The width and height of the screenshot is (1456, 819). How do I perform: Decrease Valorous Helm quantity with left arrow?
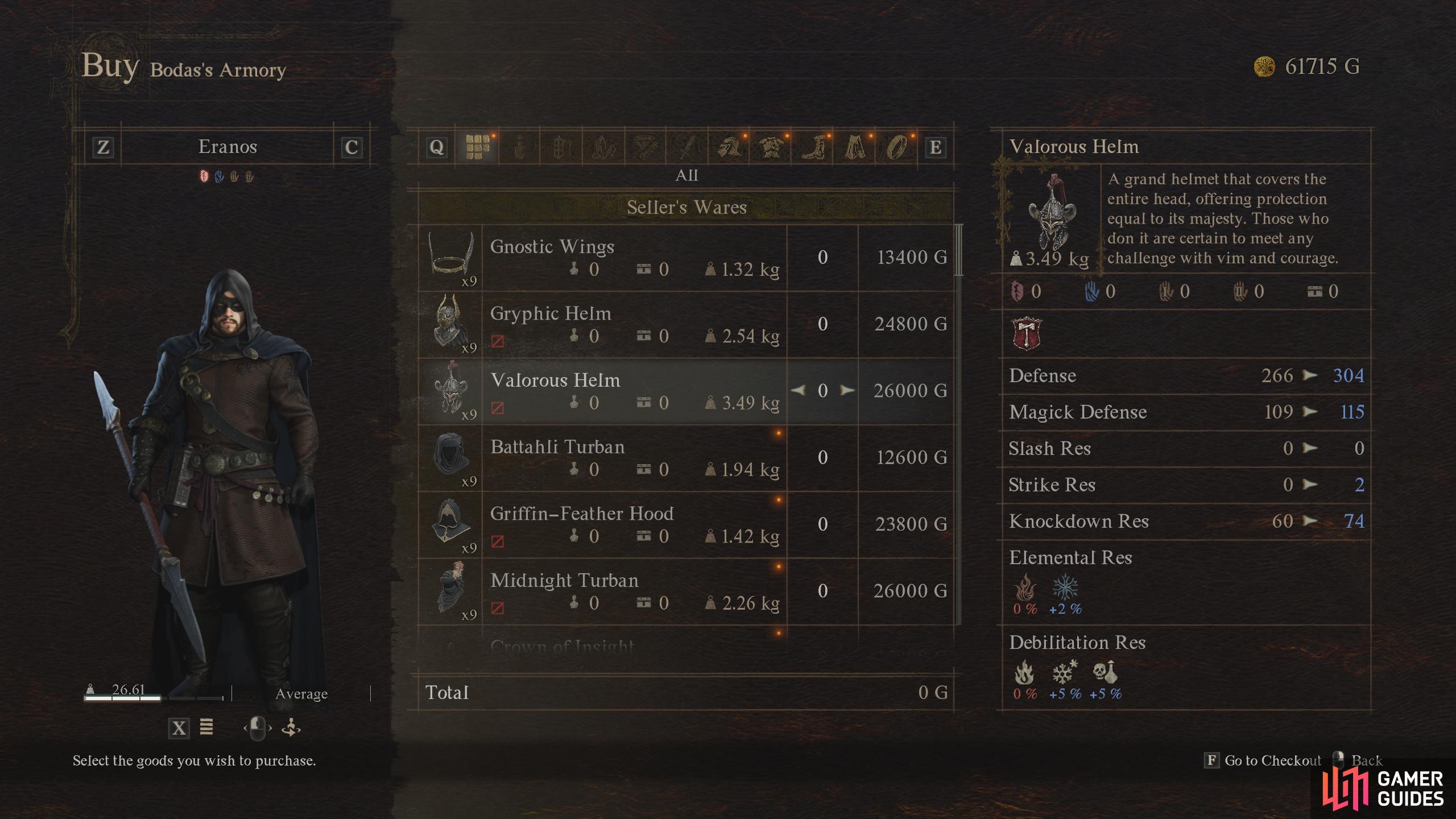point(798,390)
